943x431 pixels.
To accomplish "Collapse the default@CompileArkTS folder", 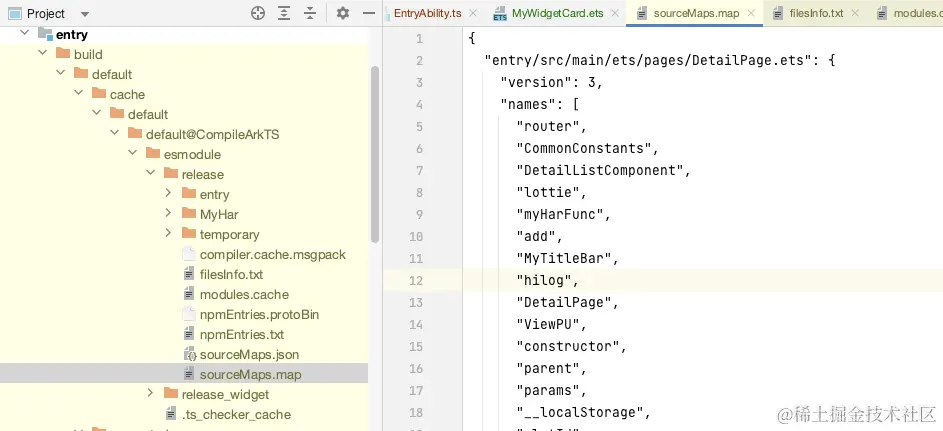I will pos(114,133).
